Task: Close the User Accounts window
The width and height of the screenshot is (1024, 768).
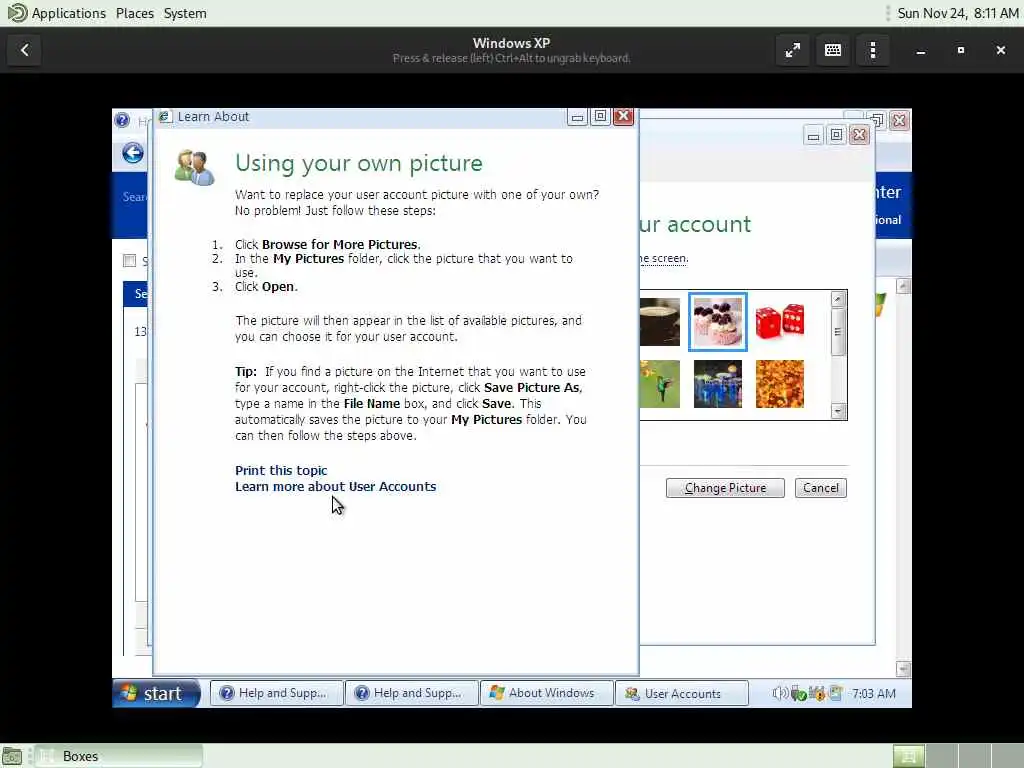Action: [x=859, y=135]
